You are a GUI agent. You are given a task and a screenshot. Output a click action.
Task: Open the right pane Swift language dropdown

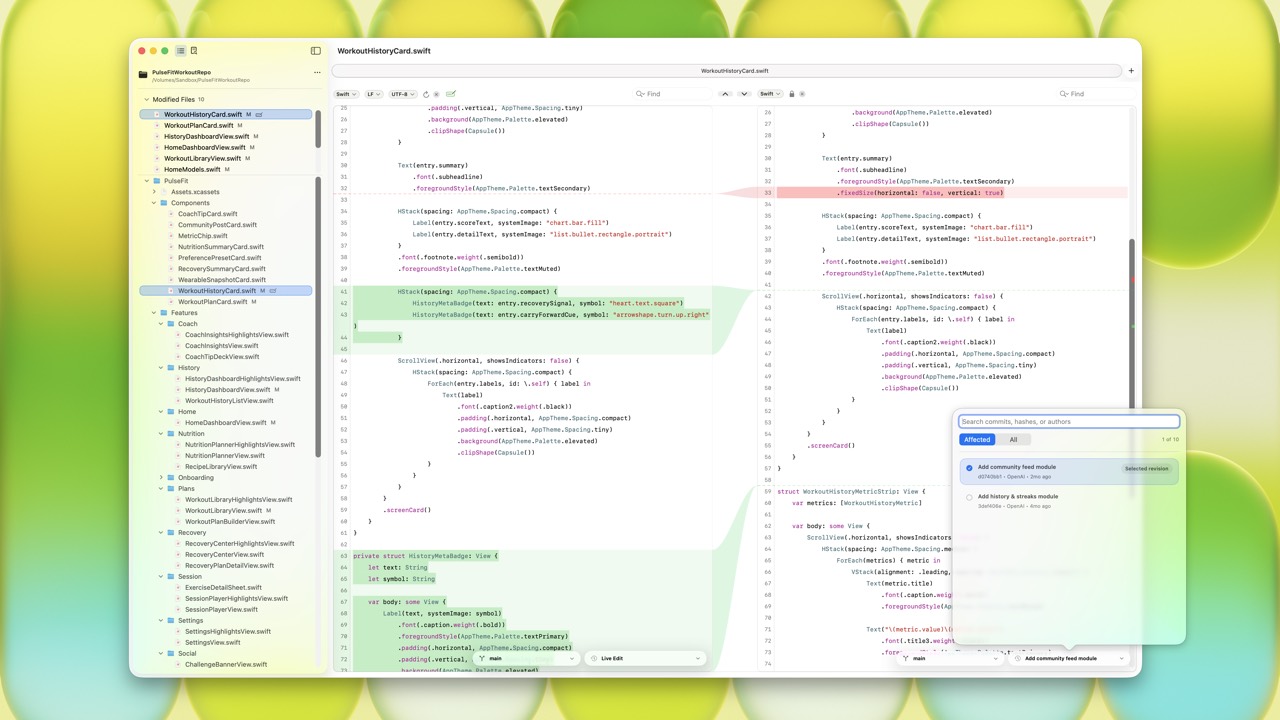click(x=770, y=94)
